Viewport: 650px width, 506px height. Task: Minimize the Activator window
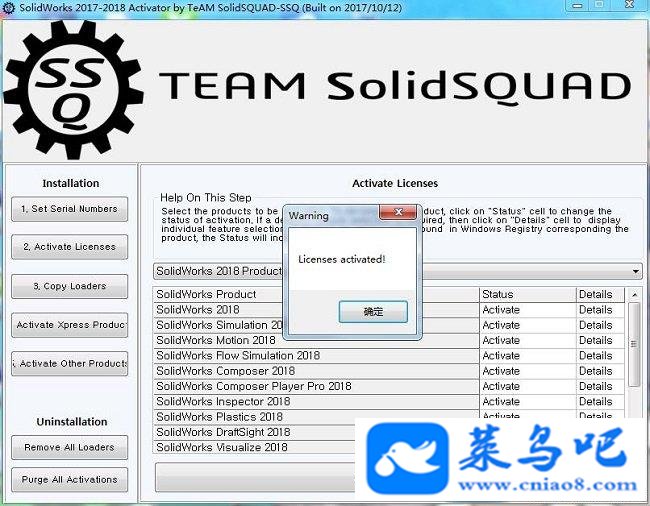[x=577, y=5]
